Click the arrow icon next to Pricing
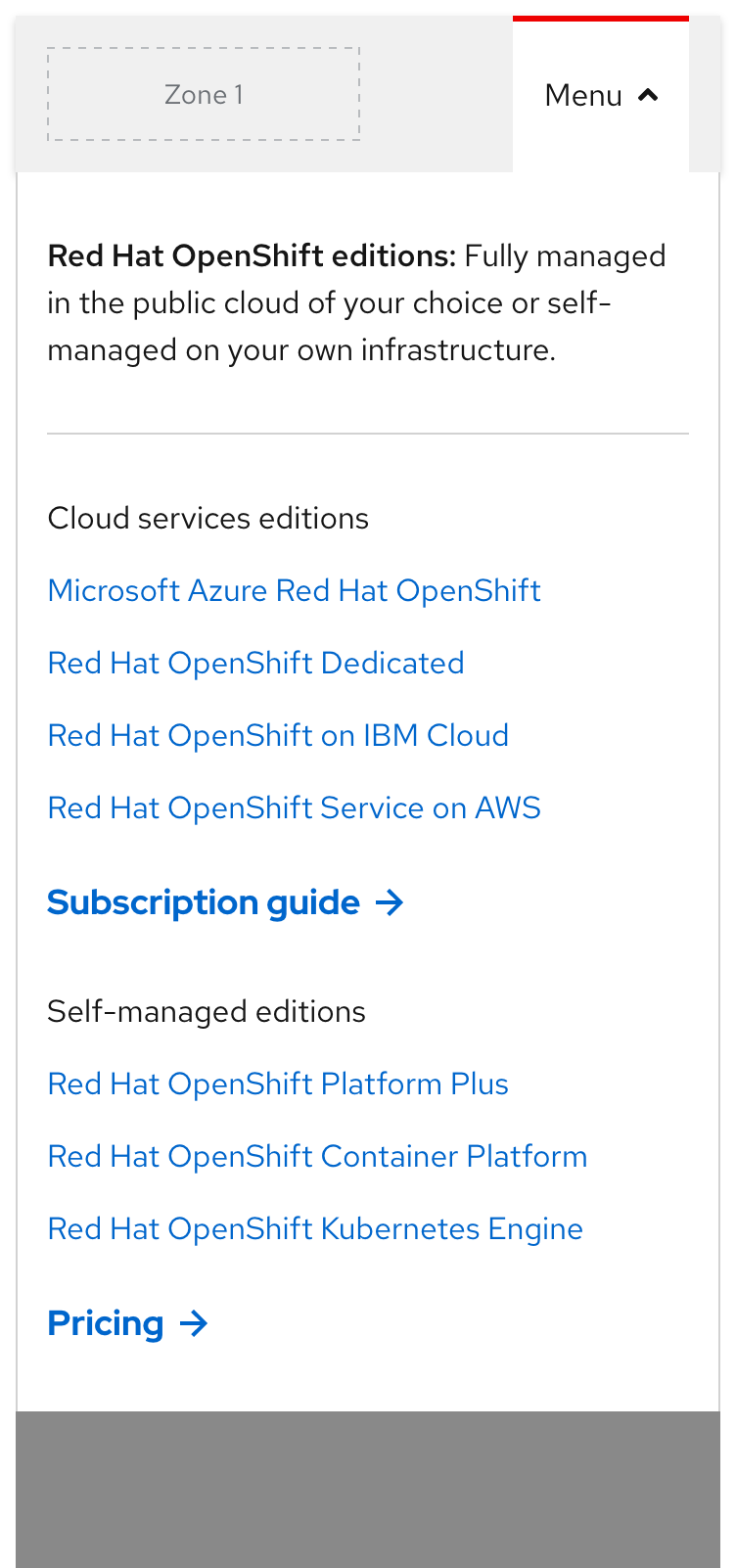The image size is (736, 1568). 195,1323
